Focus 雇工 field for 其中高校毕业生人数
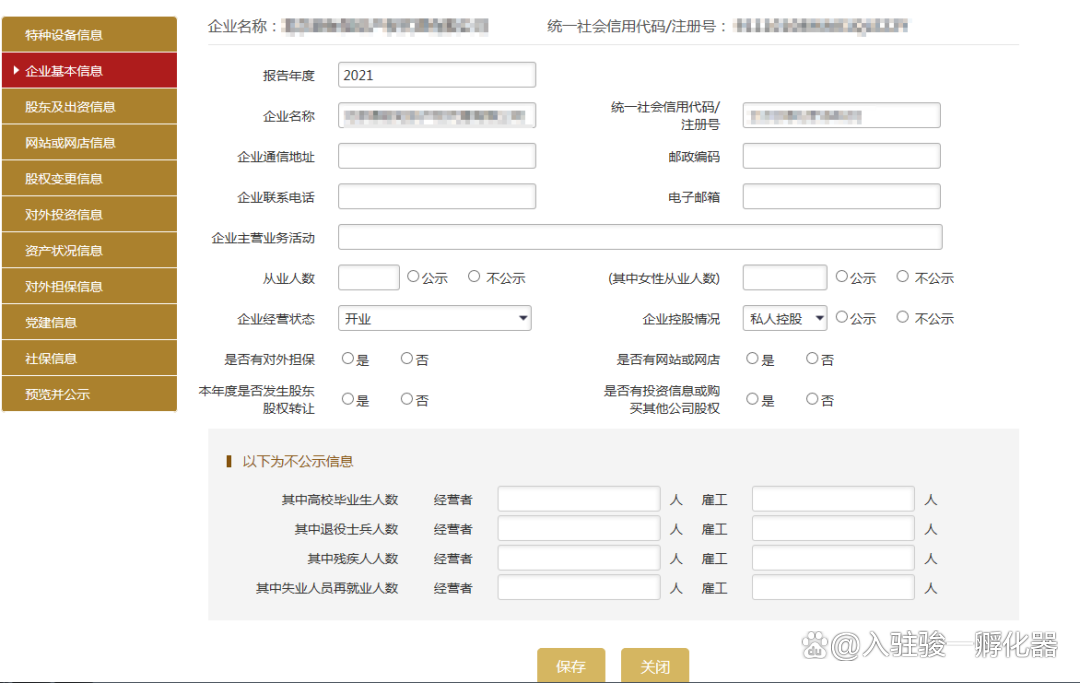Image resolution: width=1080 pixels, height=683 pixels. (833, 499)
